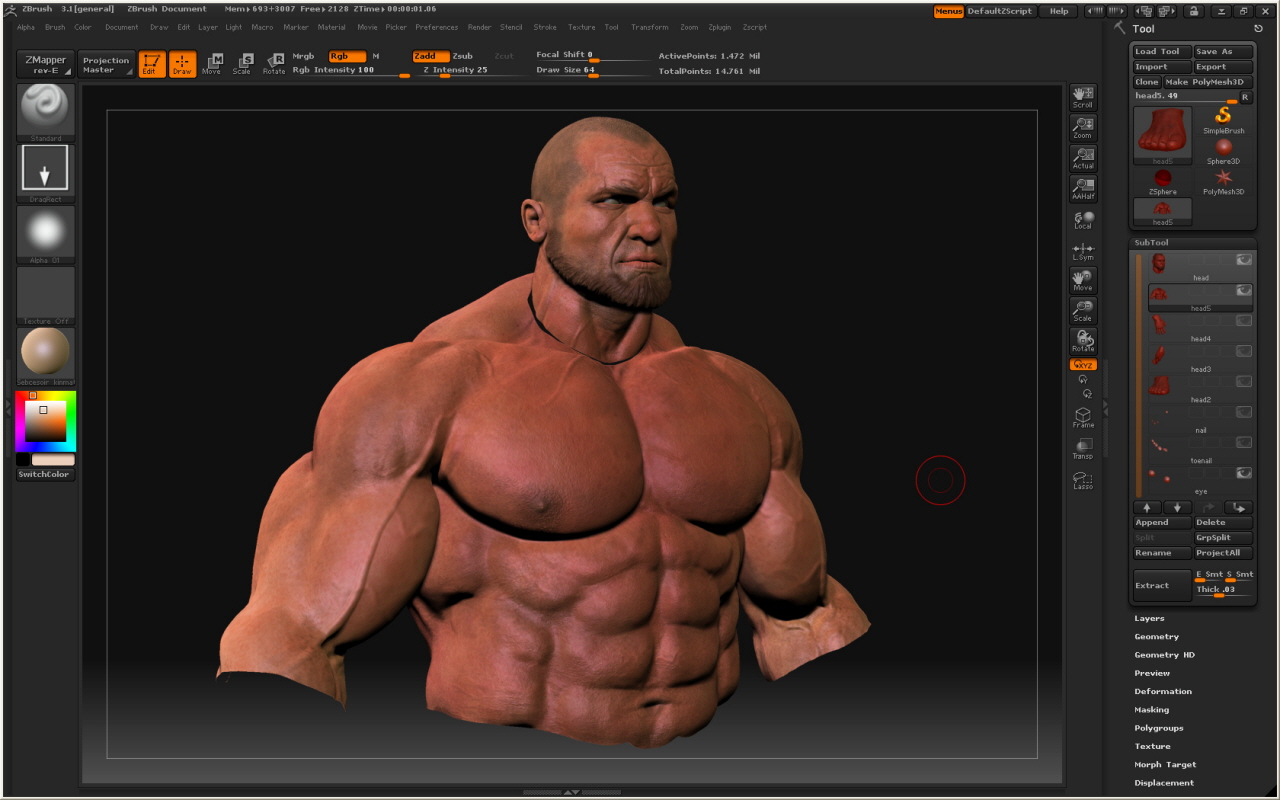Expand the Layers subpalette
Image resolution: width=1280 pixels, height=800 pixels.
coord(1149,619)
